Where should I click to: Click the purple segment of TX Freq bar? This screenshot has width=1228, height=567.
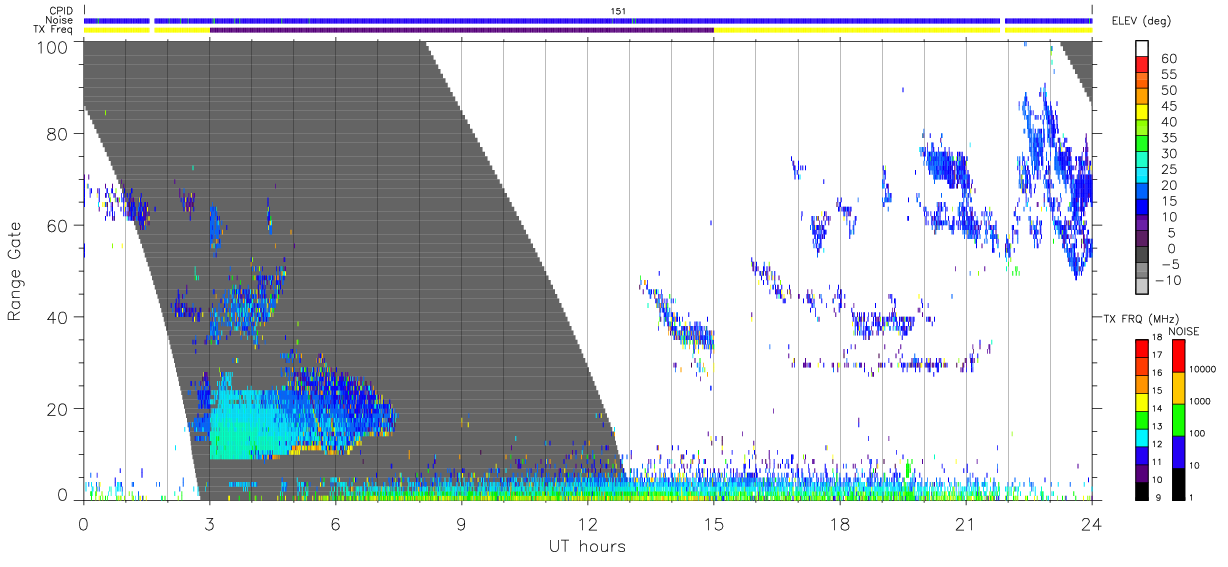coord(461,30)
